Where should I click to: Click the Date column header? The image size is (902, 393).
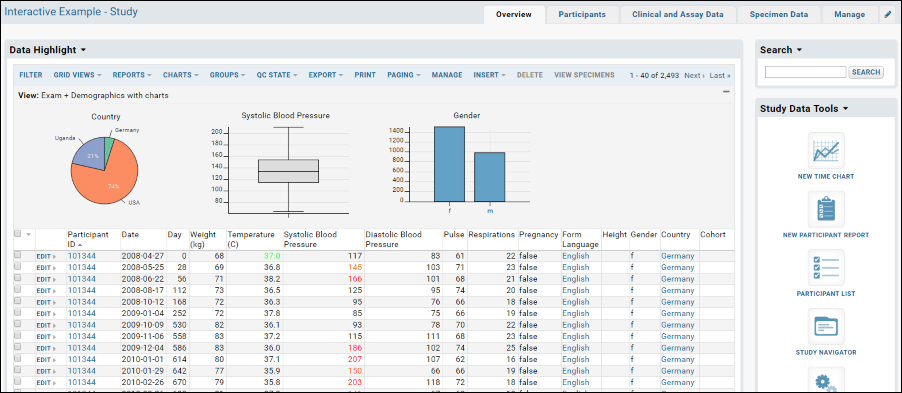tap(130, 234)
